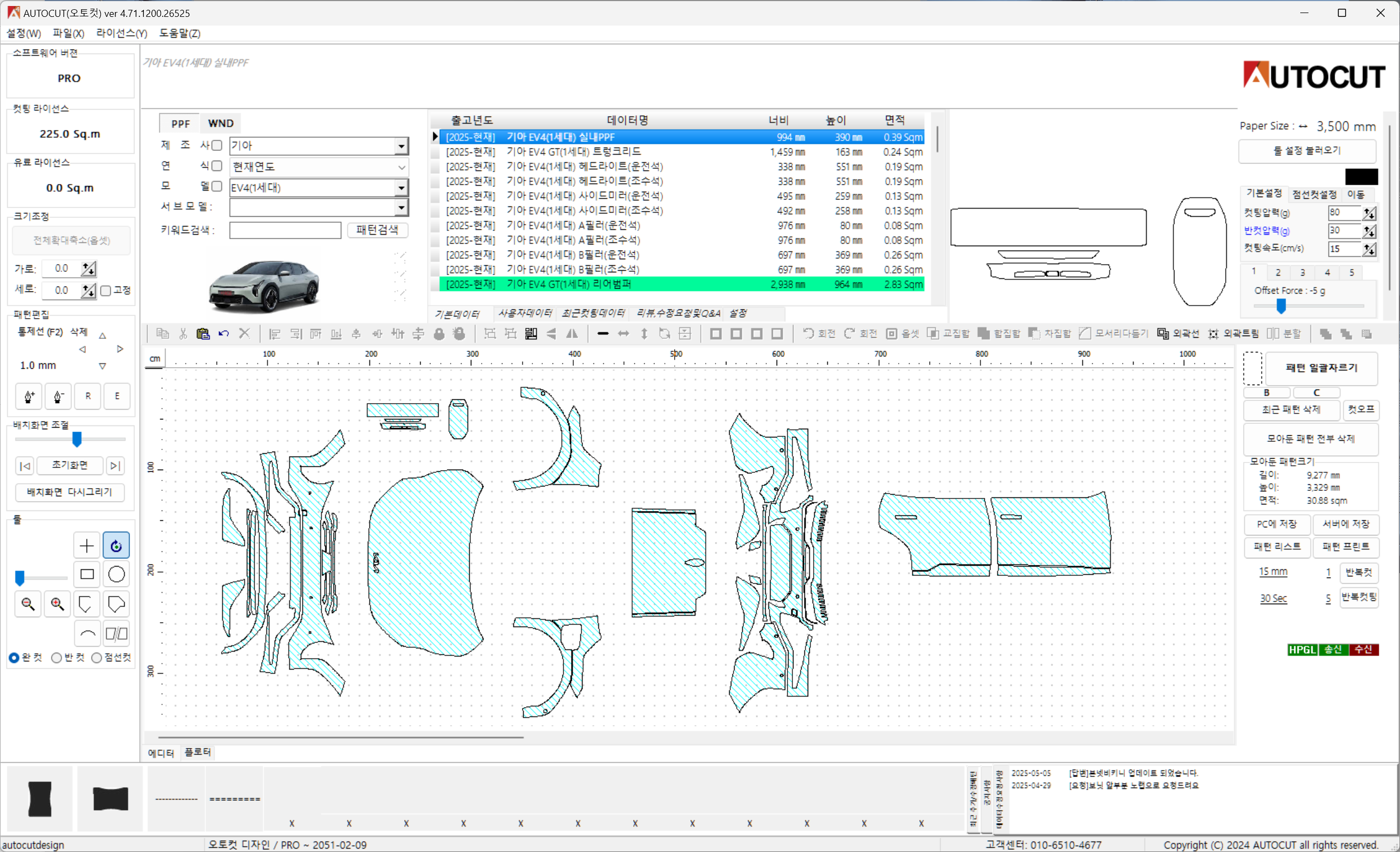Click the 키워드검색 input field
Image resolution: width=1400 pixels, height=852 pixels.
click(285, 230)
